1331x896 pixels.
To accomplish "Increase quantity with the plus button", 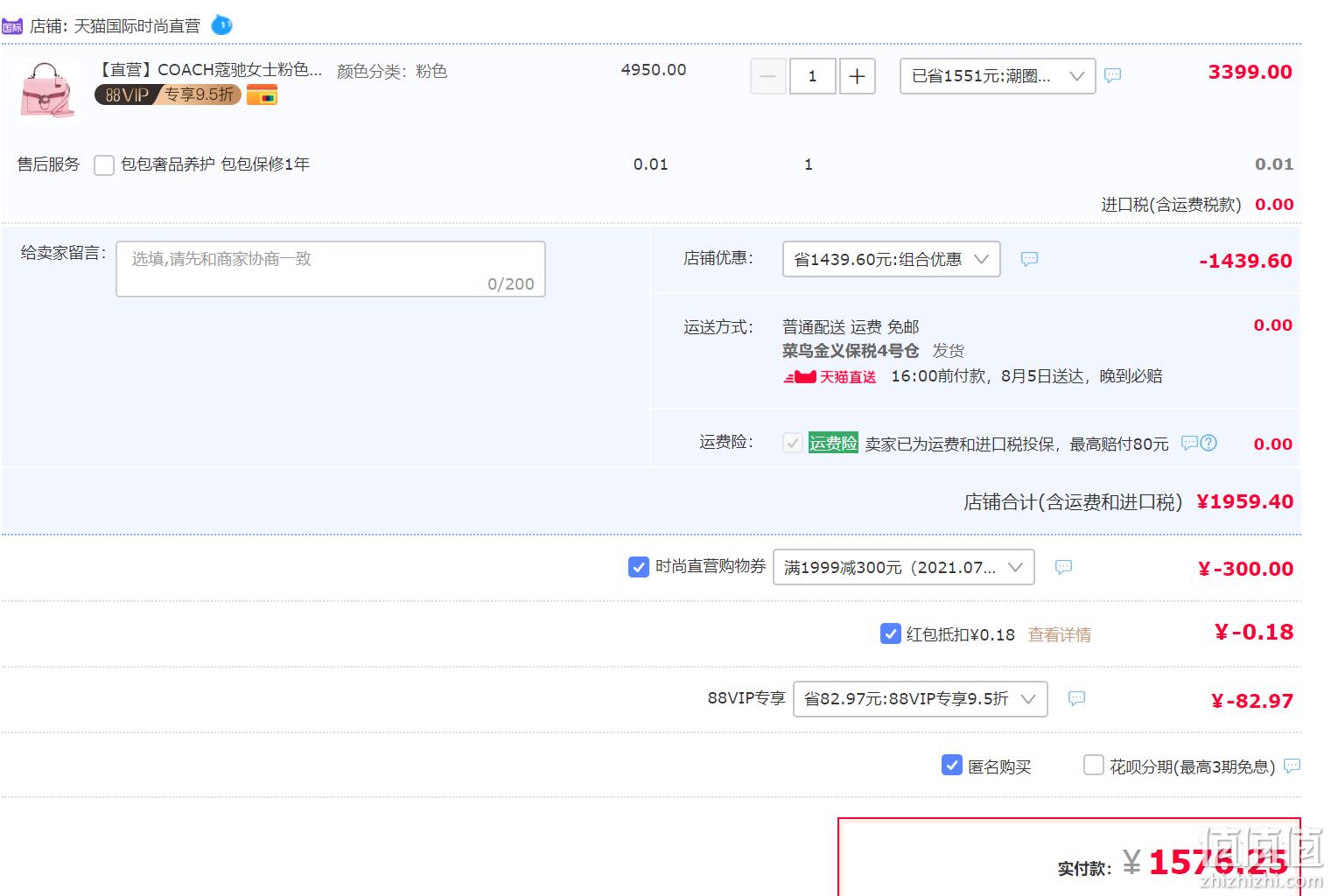I will 858,76.
